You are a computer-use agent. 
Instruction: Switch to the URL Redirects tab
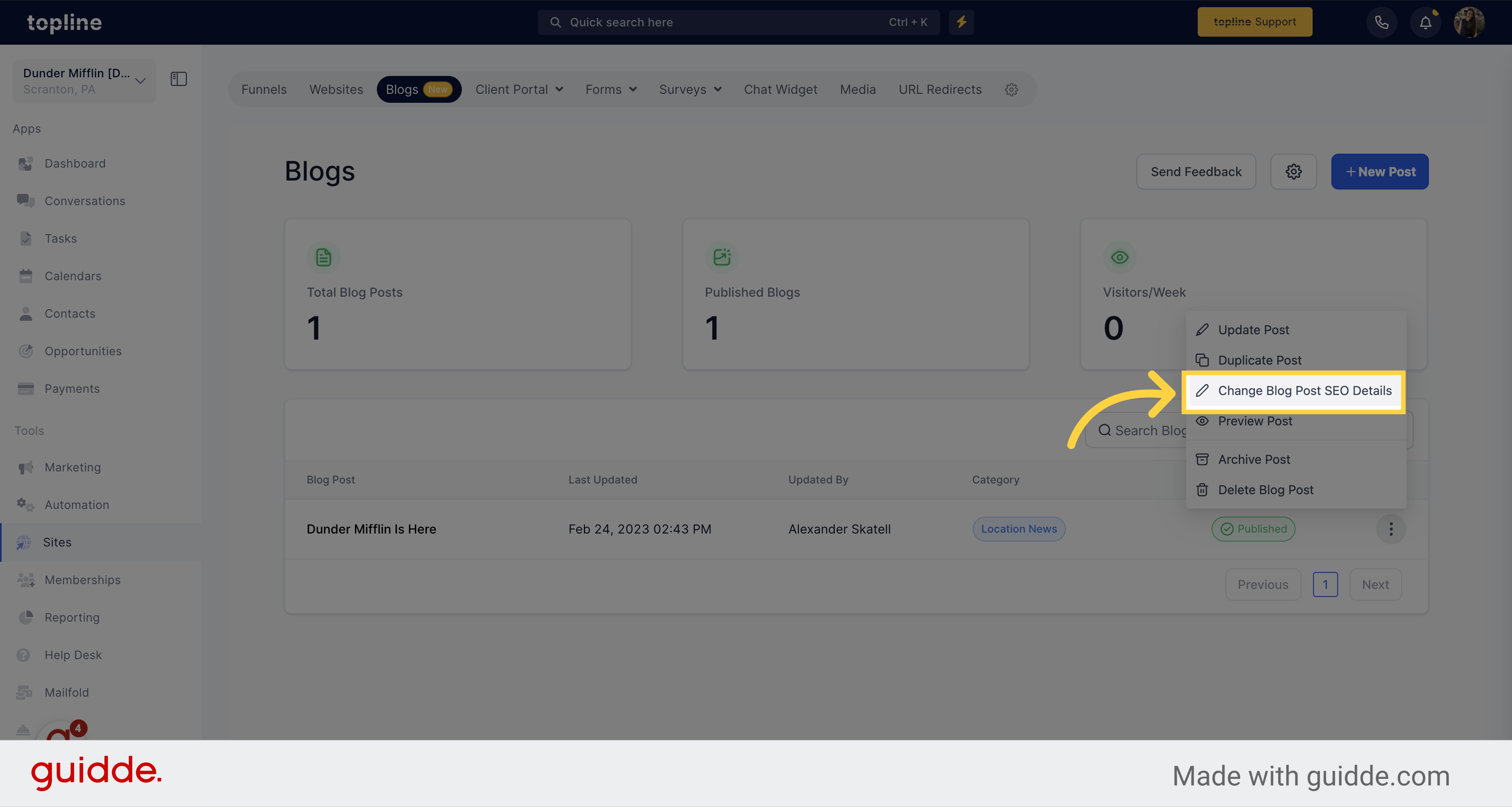coord(940,90)
